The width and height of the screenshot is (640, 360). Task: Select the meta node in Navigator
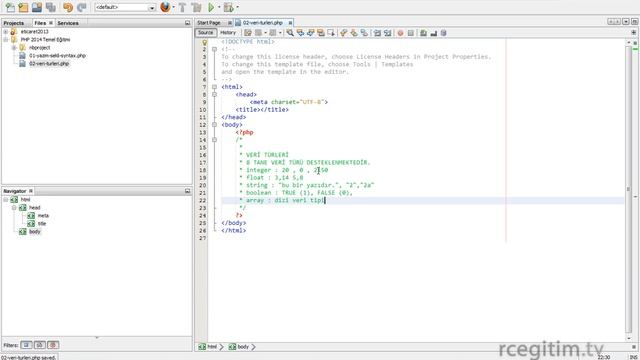coord(43,216)
